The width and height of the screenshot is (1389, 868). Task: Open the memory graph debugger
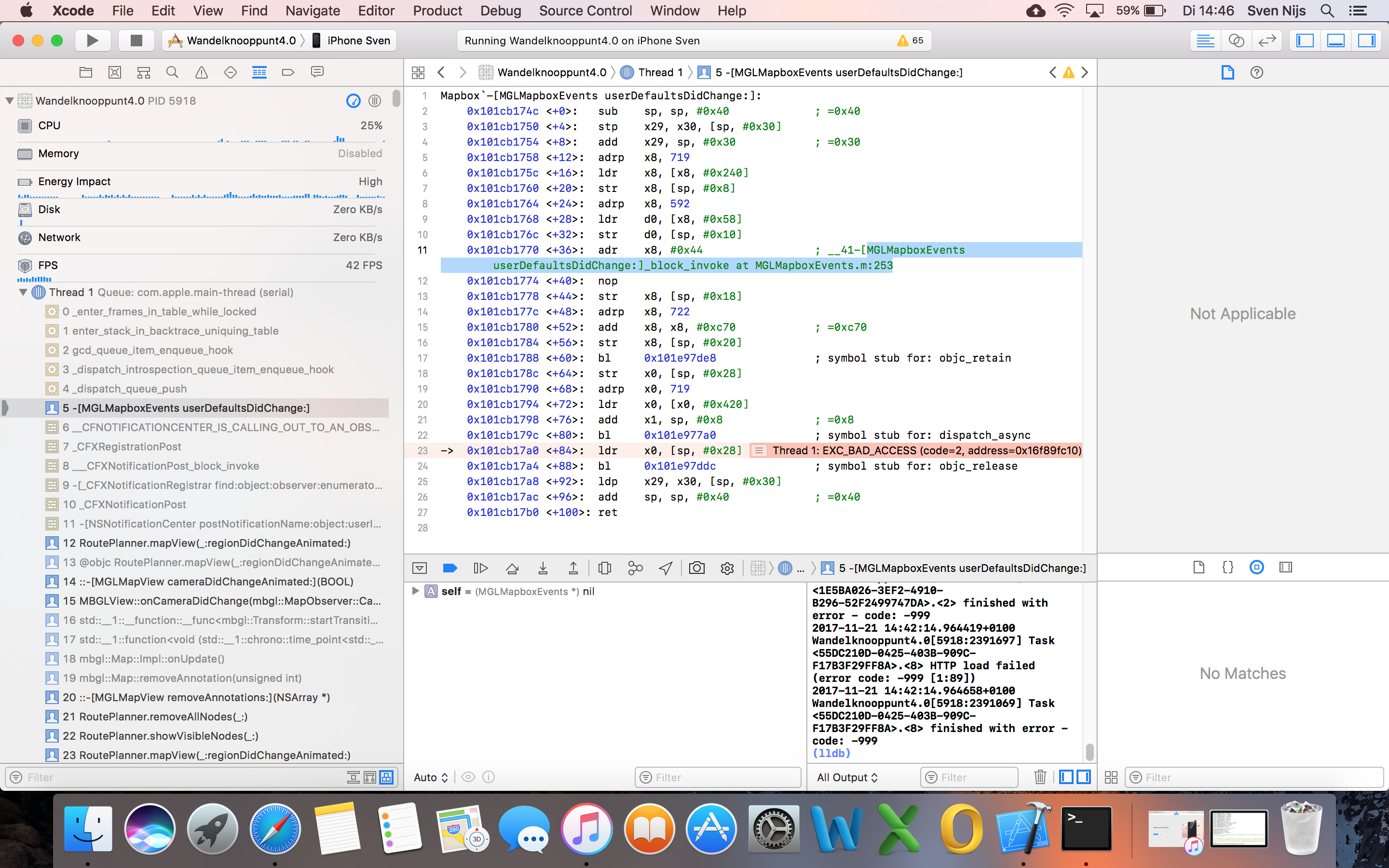coord(635,568)
